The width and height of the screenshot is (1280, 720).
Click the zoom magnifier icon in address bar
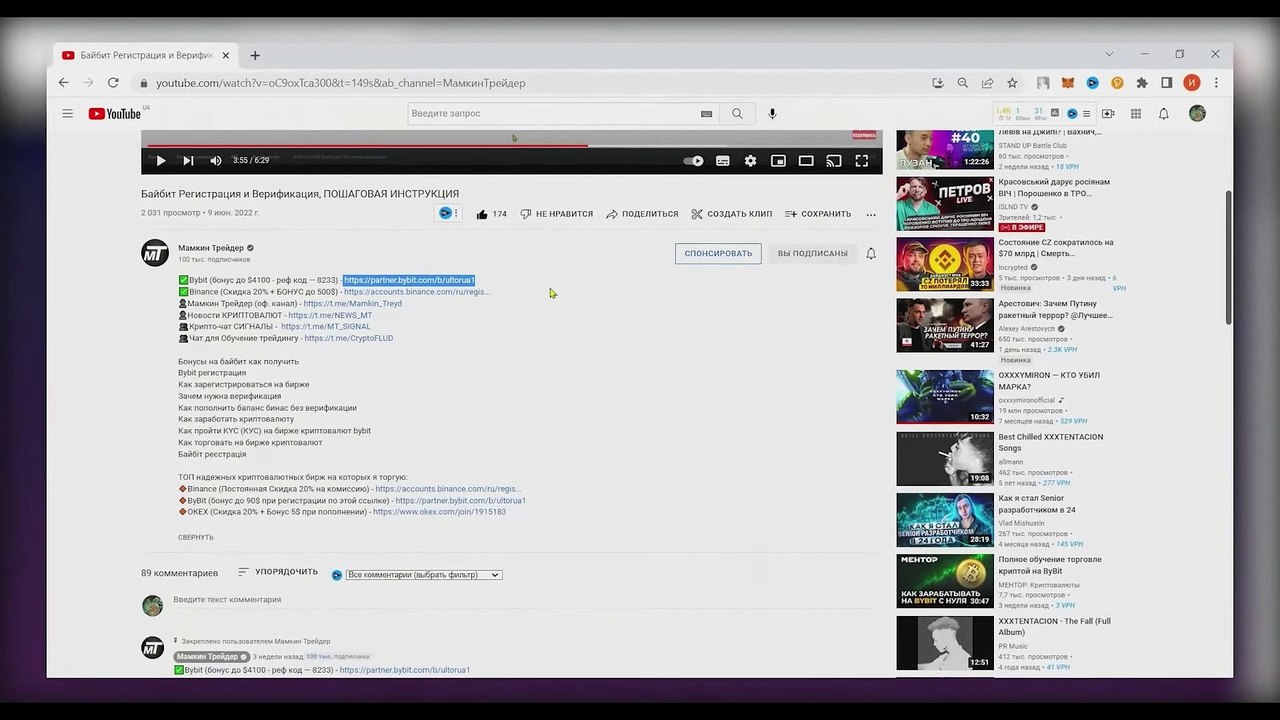click(x=963, y=83)
